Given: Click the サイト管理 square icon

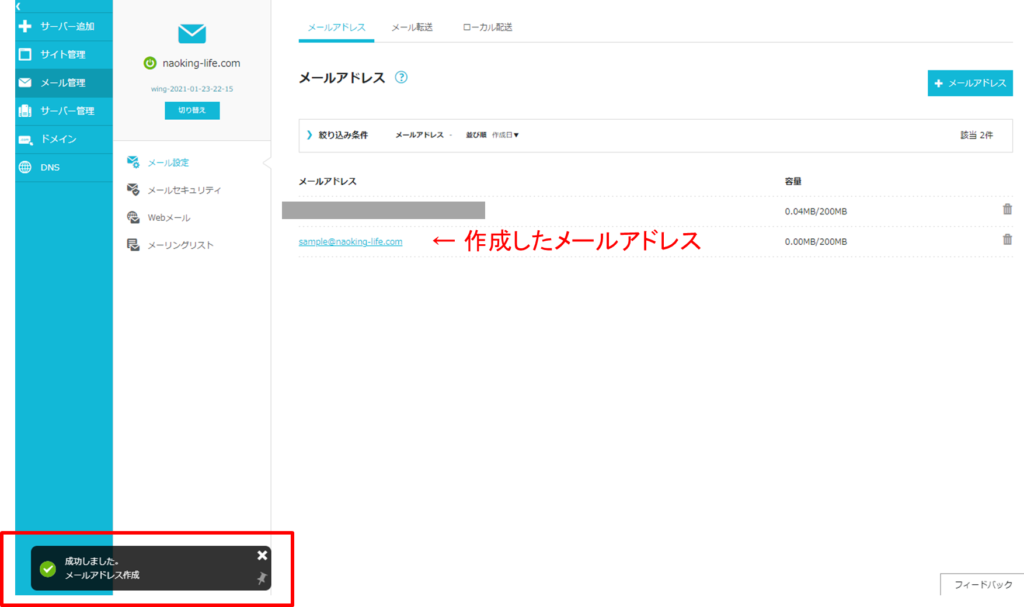Looking at the screenshot, I should (25, 54).
